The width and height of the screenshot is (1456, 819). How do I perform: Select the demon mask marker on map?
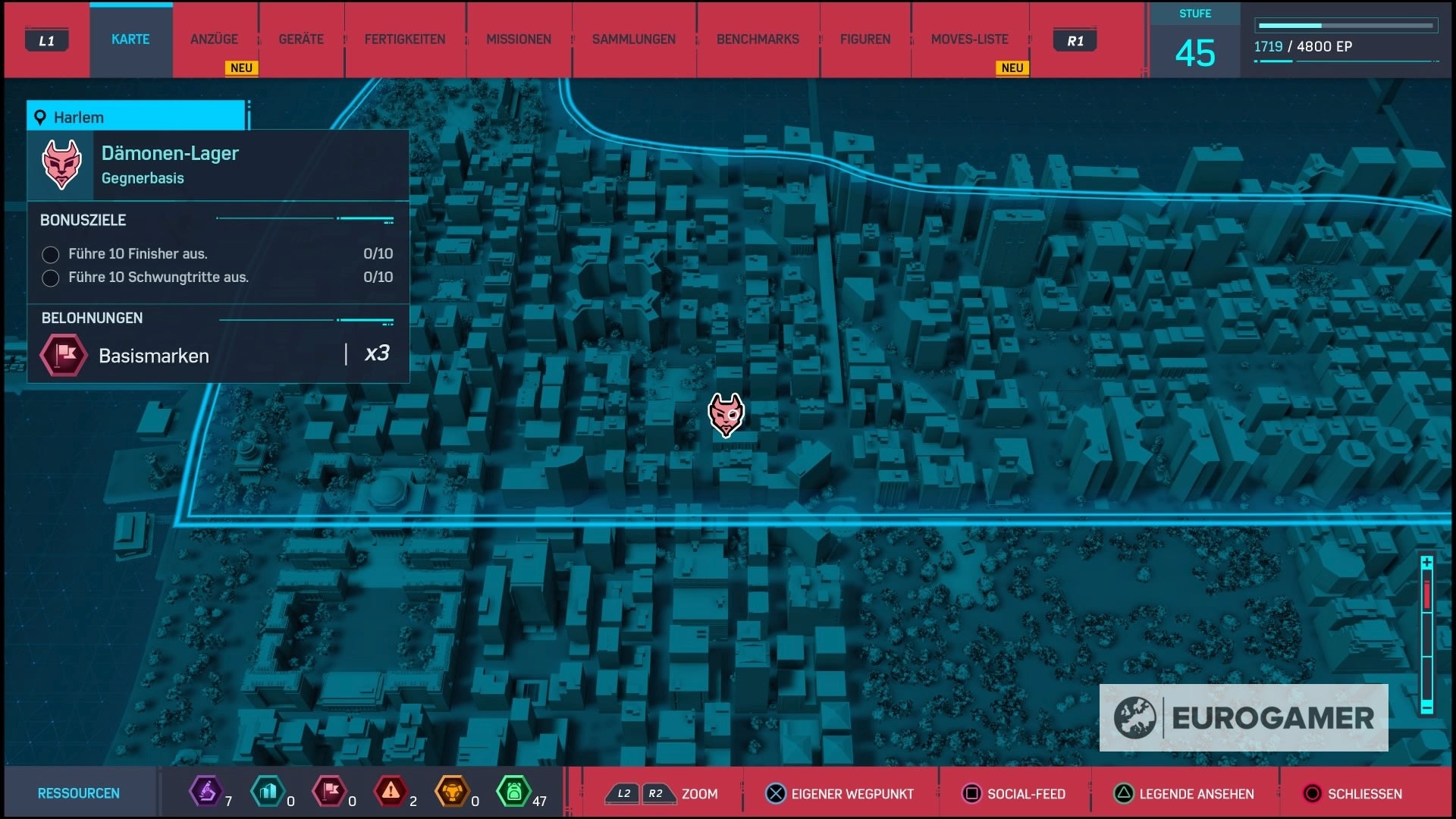726,415
